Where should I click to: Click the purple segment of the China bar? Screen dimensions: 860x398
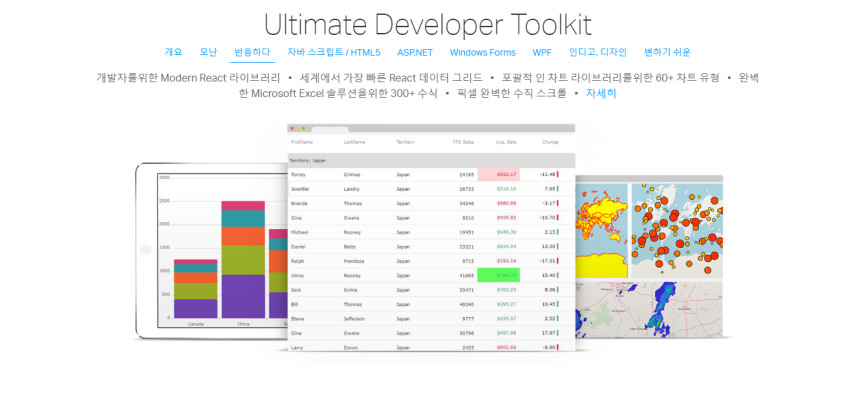click(x=243, y=297)
